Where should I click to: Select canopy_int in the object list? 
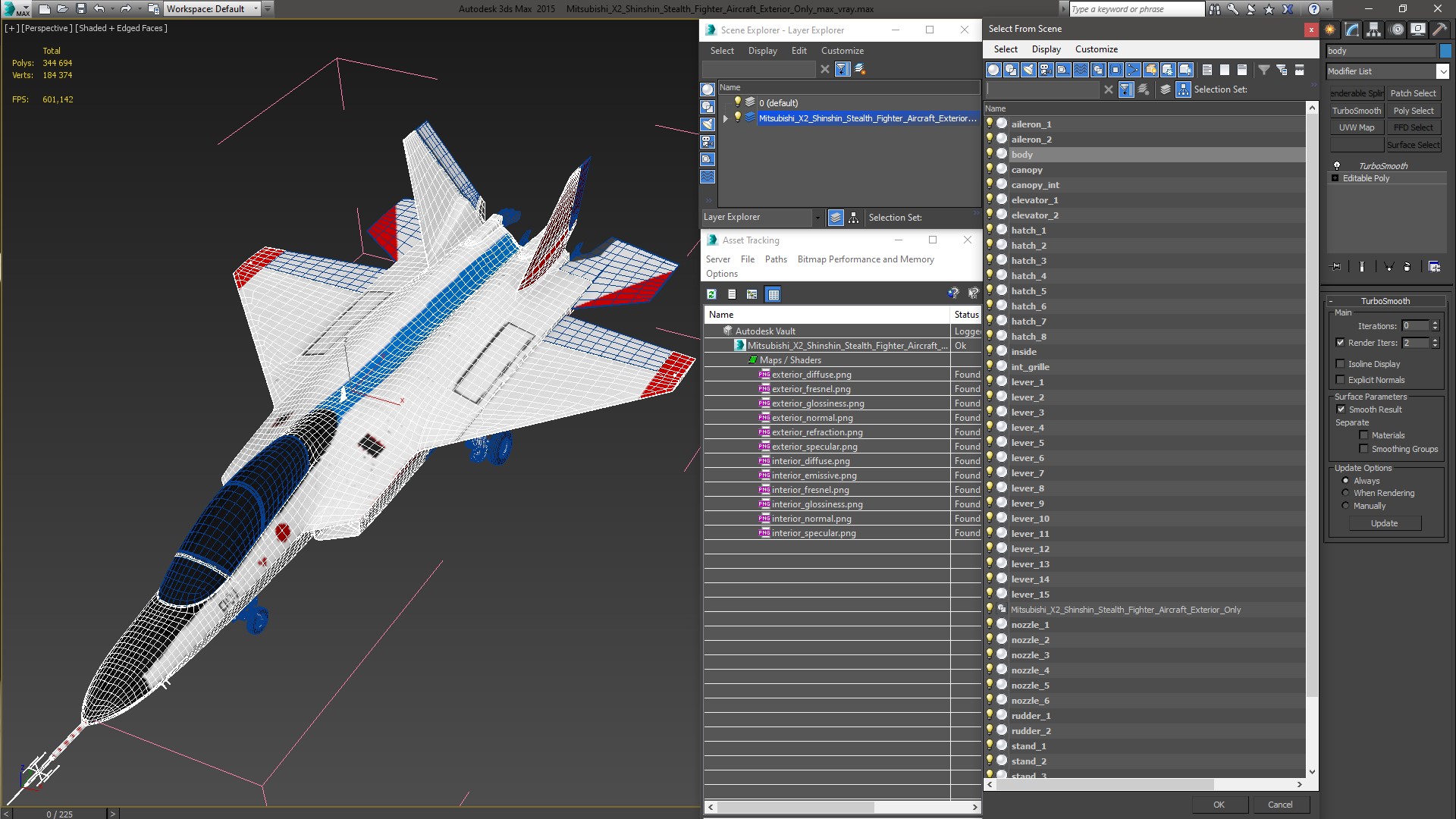[1035, 185]
